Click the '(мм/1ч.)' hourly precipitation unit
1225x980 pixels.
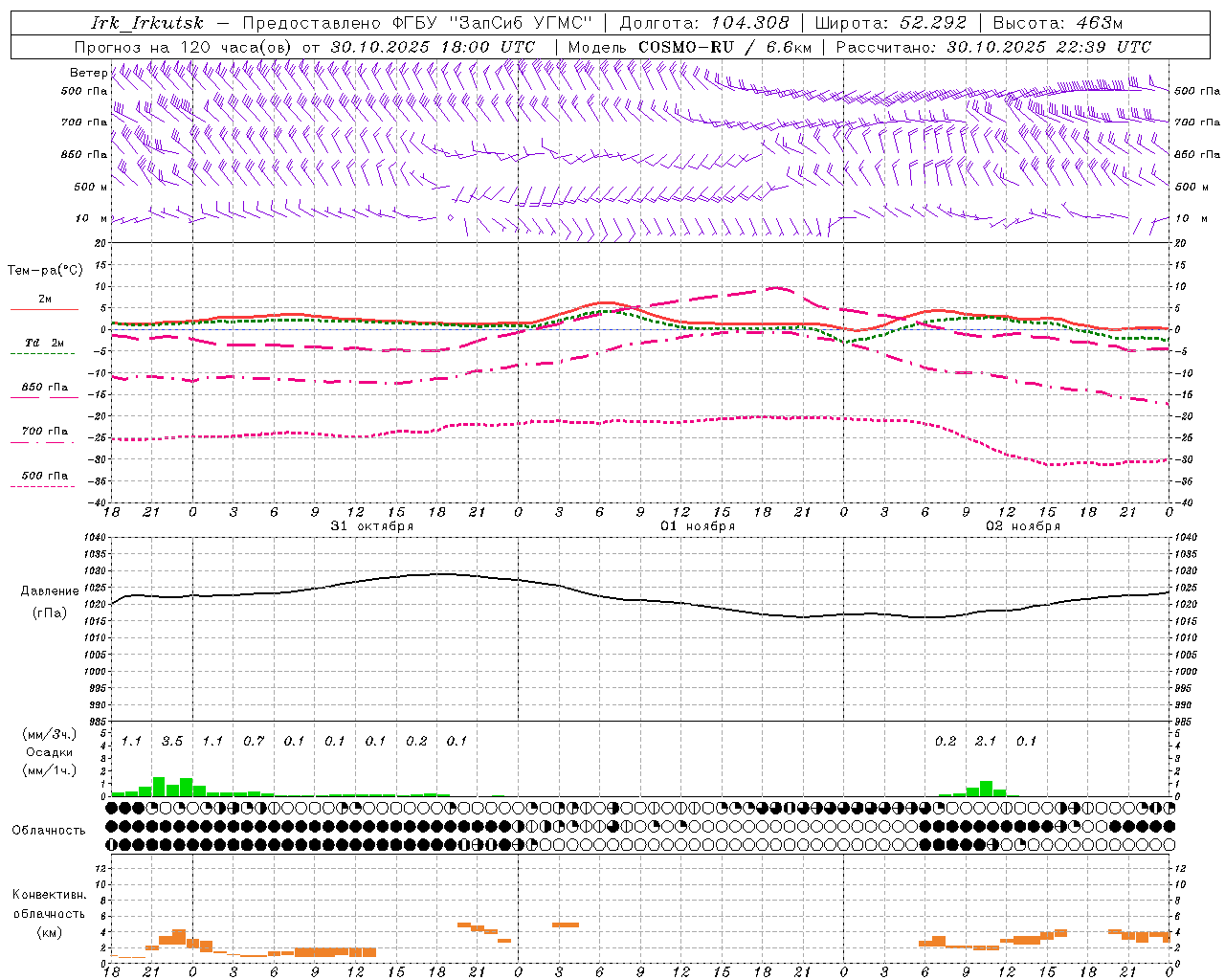49,770
